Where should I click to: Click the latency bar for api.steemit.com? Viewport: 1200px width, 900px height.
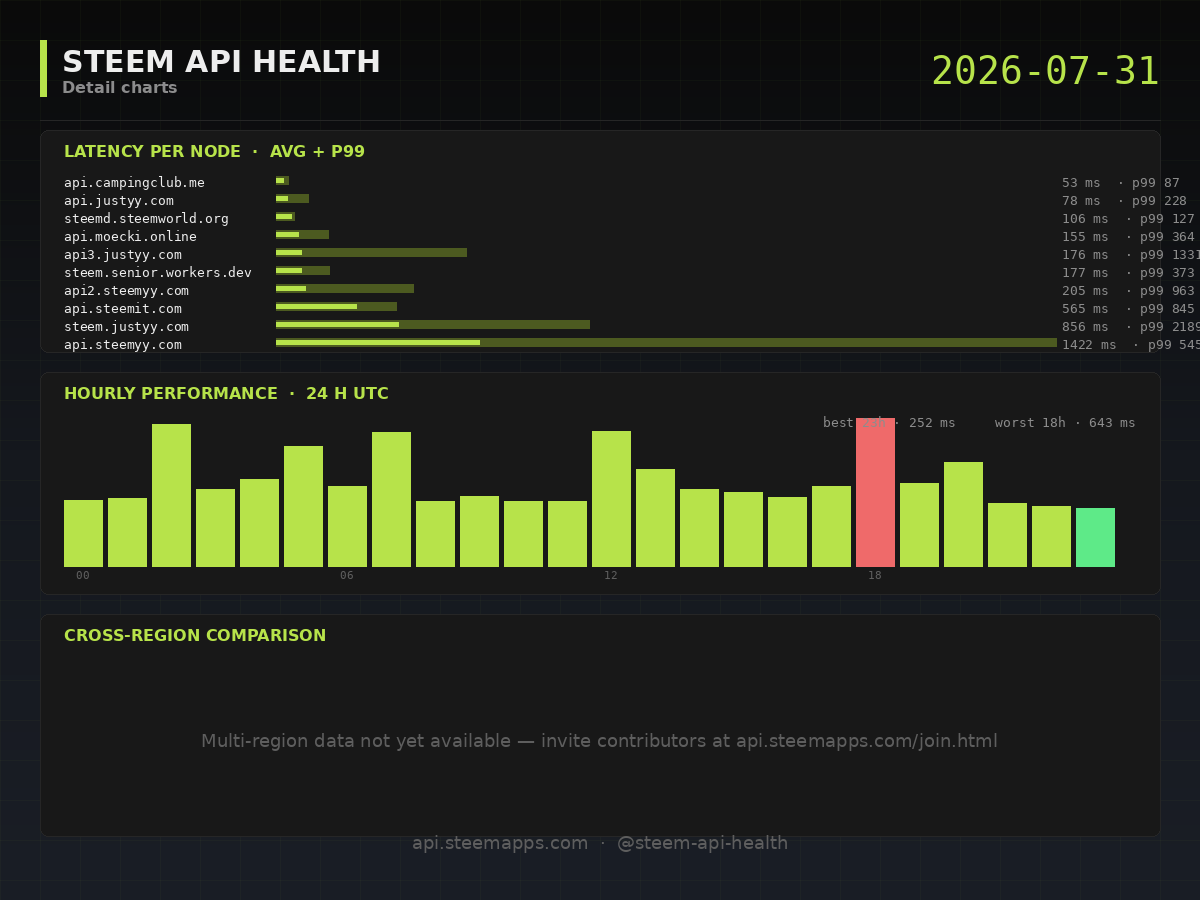pyautogui.click(x=336, y=306)
